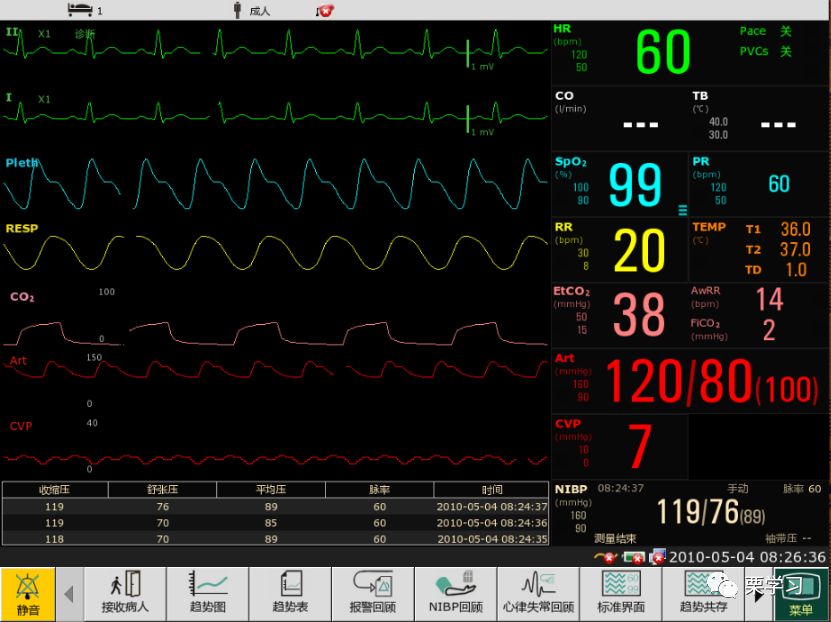This screenshot has width=831, height=622.
Task: Select NIBP row dated 08:24:37
Action: pos(276,507)
